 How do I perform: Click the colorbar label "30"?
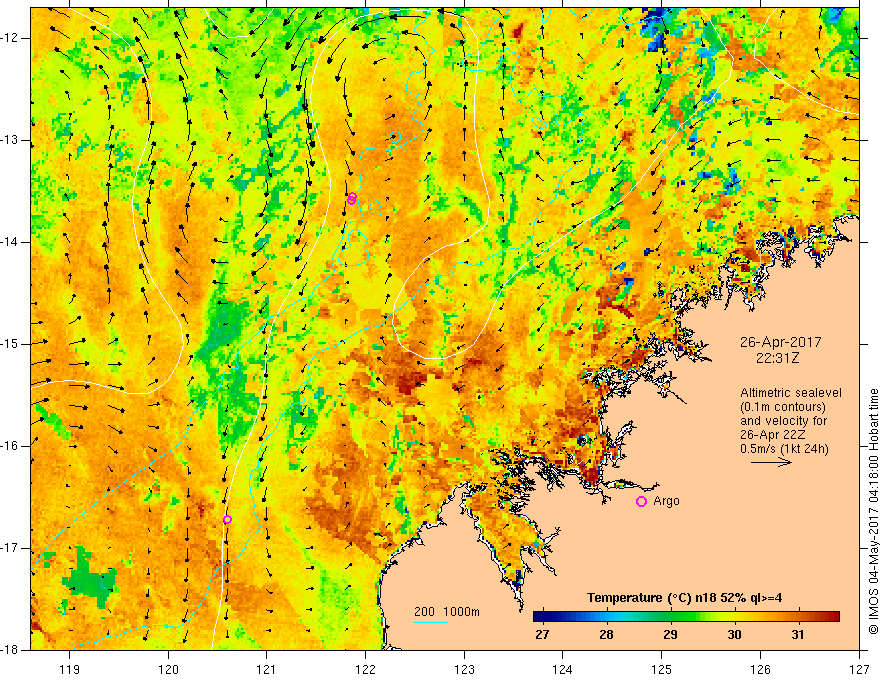tap(734, 635)
